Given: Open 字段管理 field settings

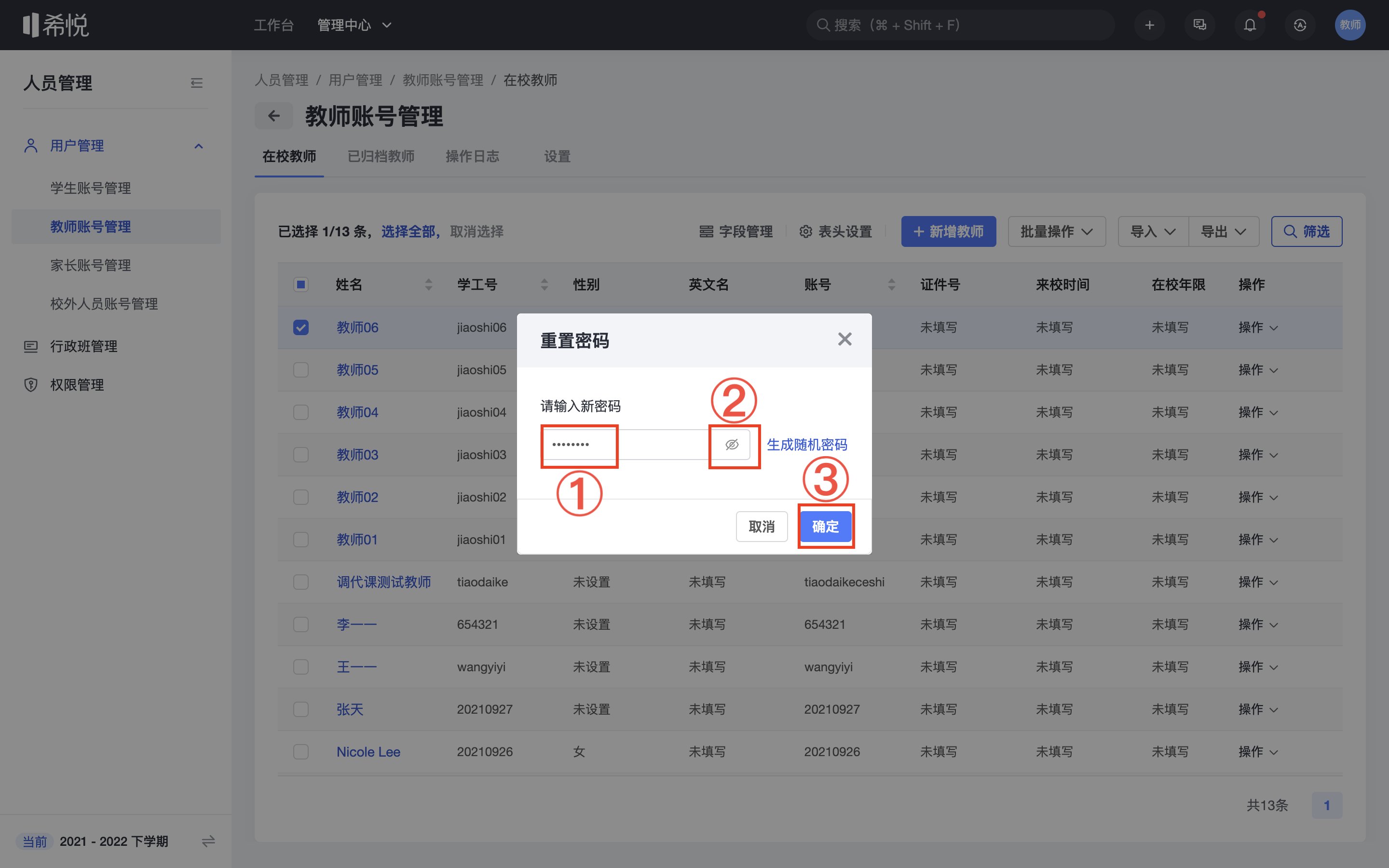Looking at the screenshot, I should [x=736, y=231].
